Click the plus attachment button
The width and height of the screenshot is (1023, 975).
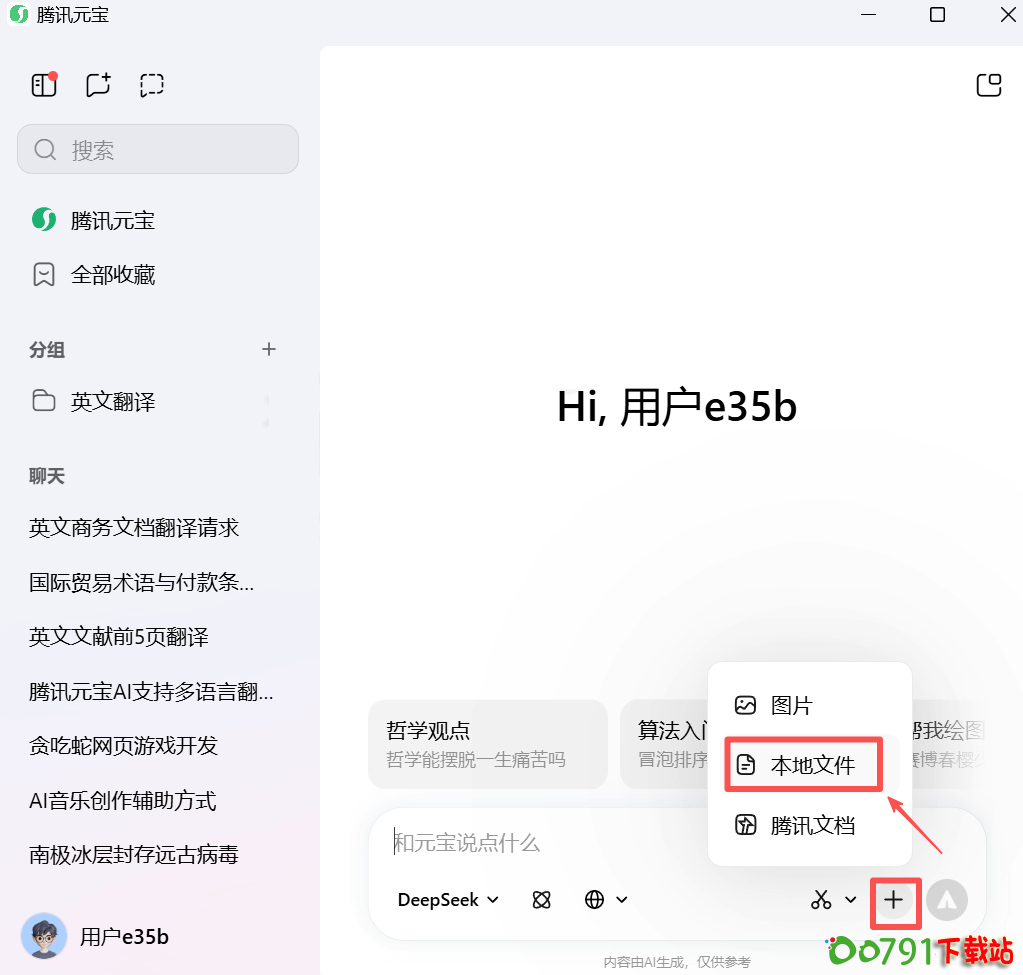893,900
